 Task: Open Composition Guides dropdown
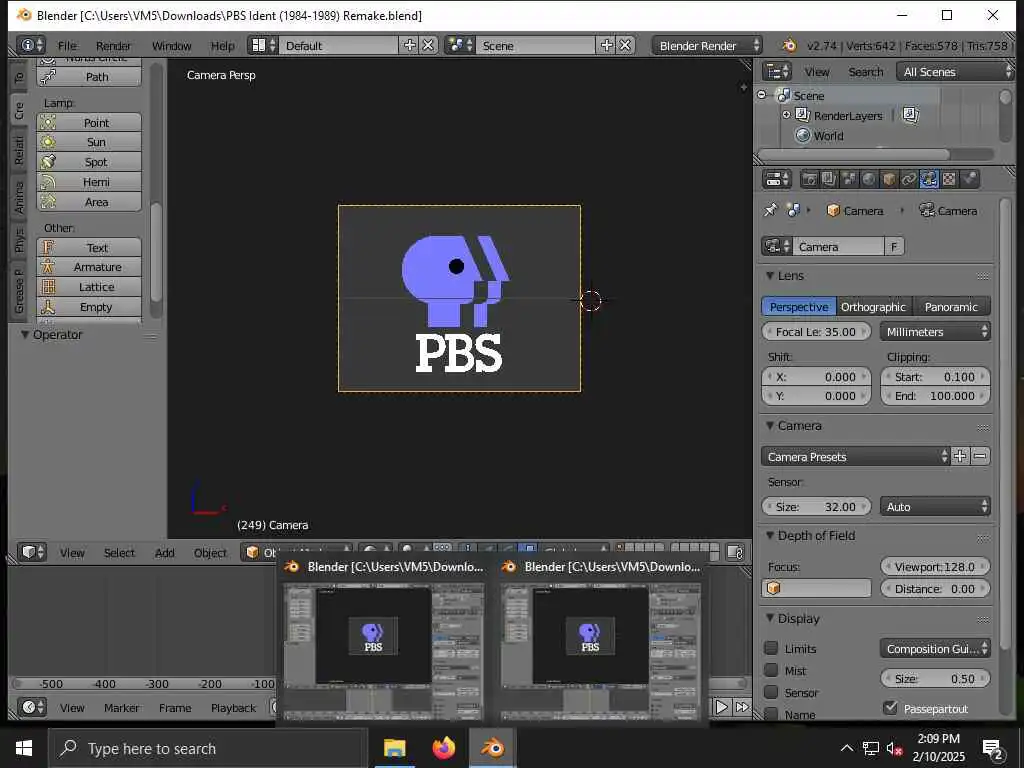[x=935, y=648]
